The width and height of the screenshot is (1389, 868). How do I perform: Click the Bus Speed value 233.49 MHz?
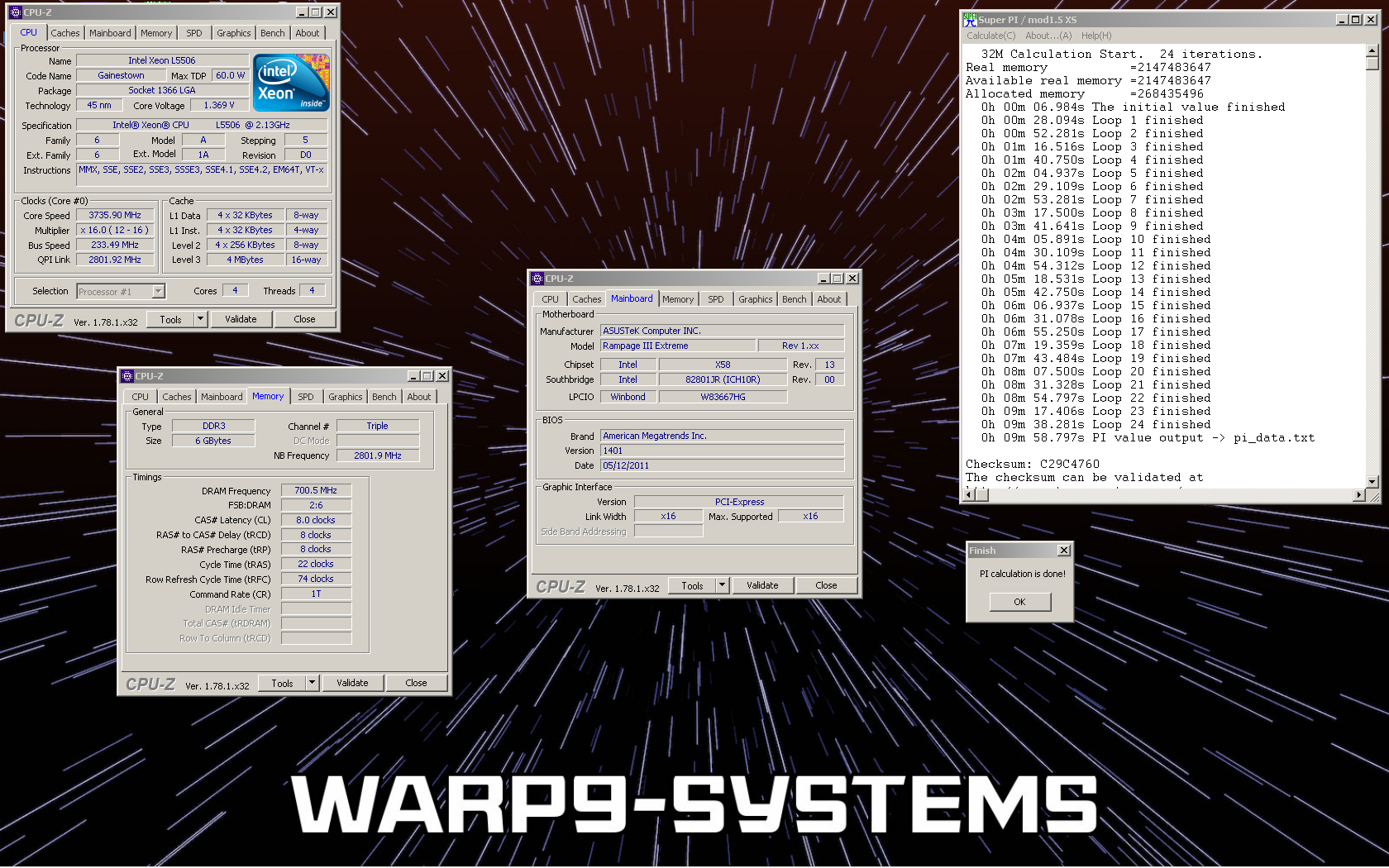point(115,245)
